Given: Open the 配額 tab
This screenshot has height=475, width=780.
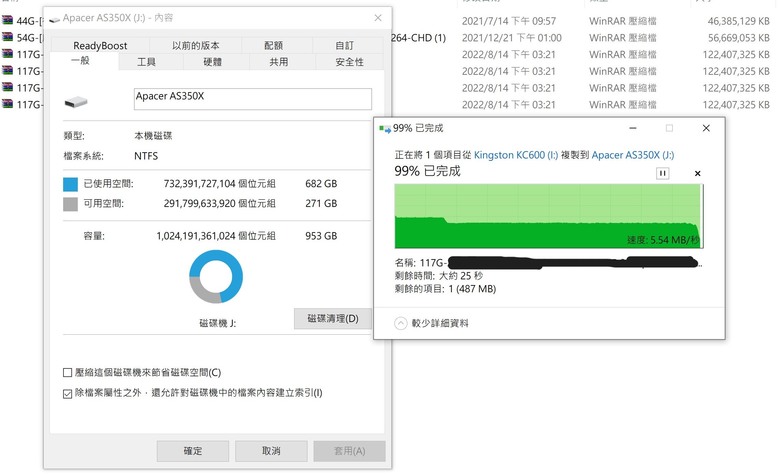Looking at the screenshot, I should [273, 46].
